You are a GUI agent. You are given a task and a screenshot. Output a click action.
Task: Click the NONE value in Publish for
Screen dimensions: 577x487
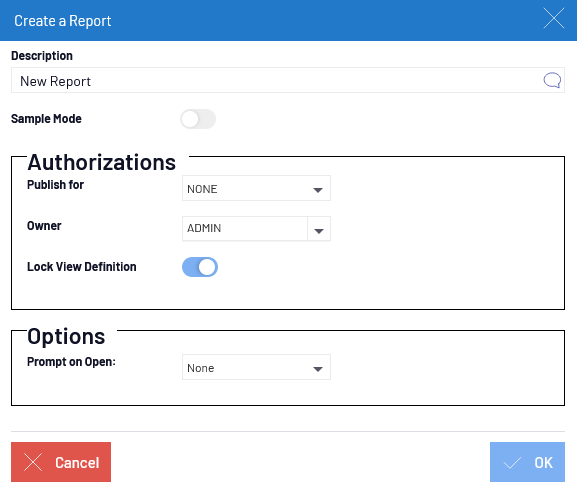coord(202,189)
